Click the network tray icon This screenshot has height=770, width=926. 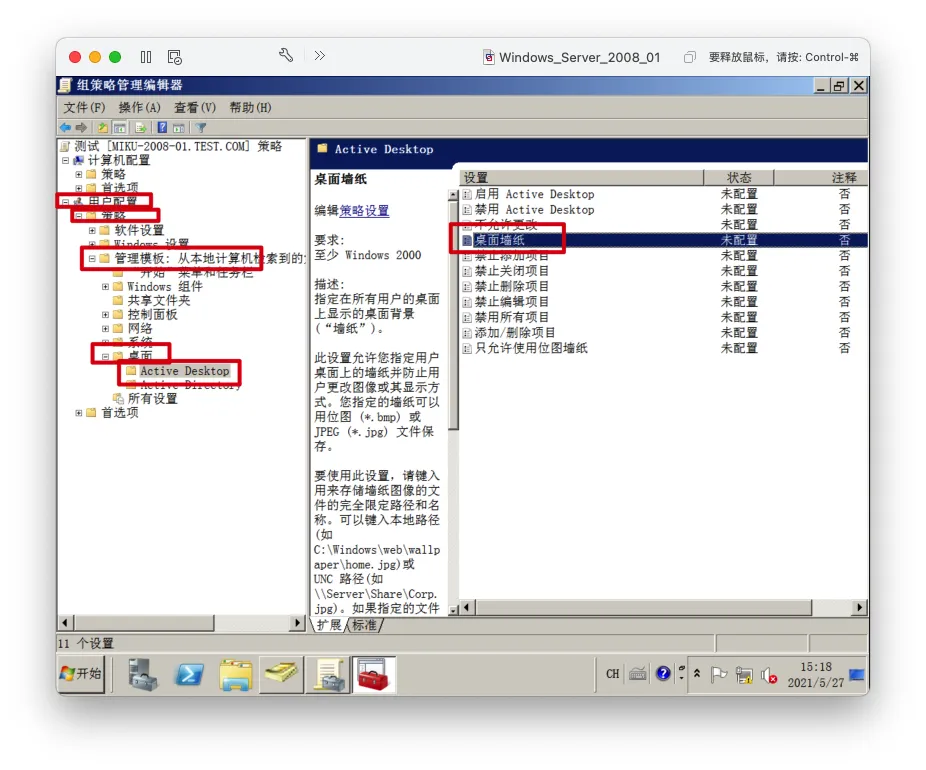click(x=744, y=675)
